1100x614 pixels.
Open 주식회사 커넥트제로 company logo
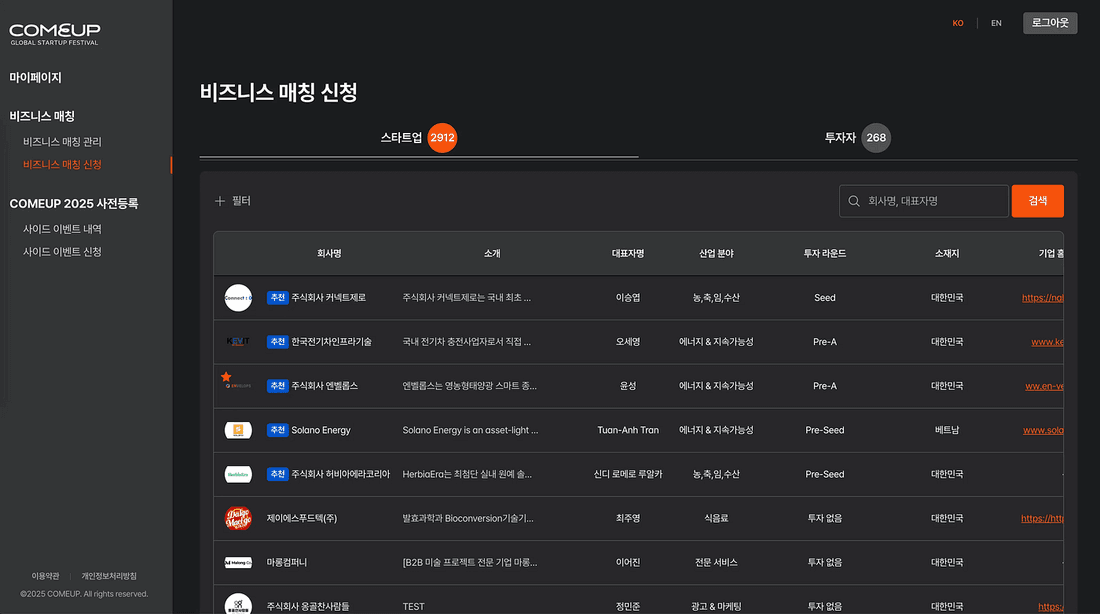pos(238,298)
